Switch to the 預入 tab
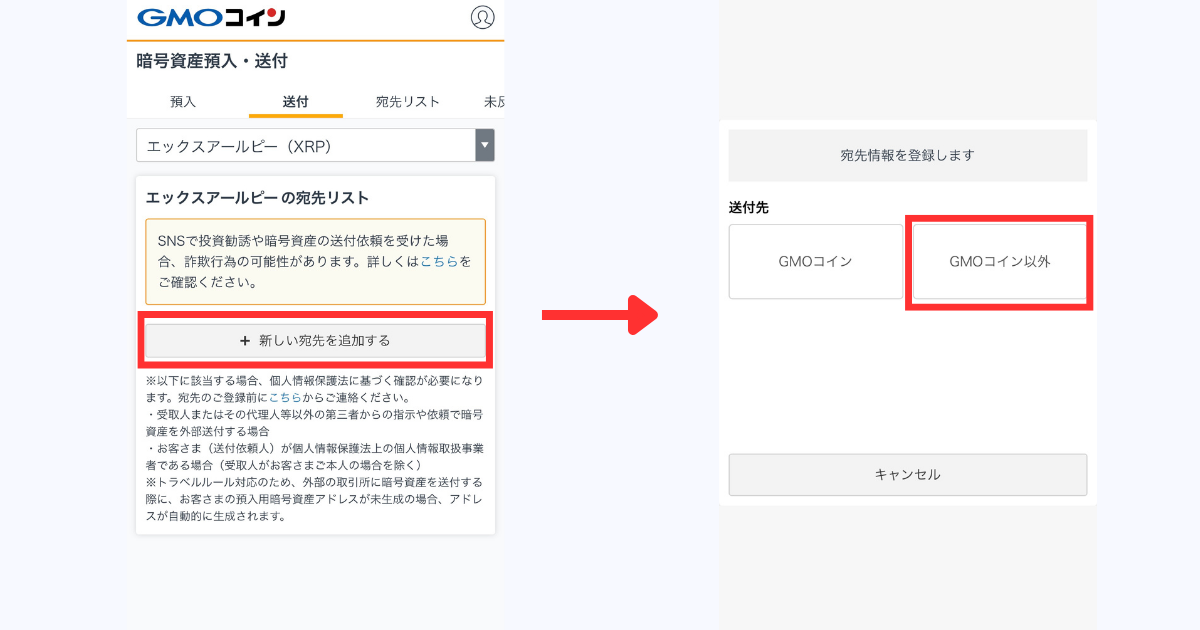The image size is (1200, 630). [183, 101]
